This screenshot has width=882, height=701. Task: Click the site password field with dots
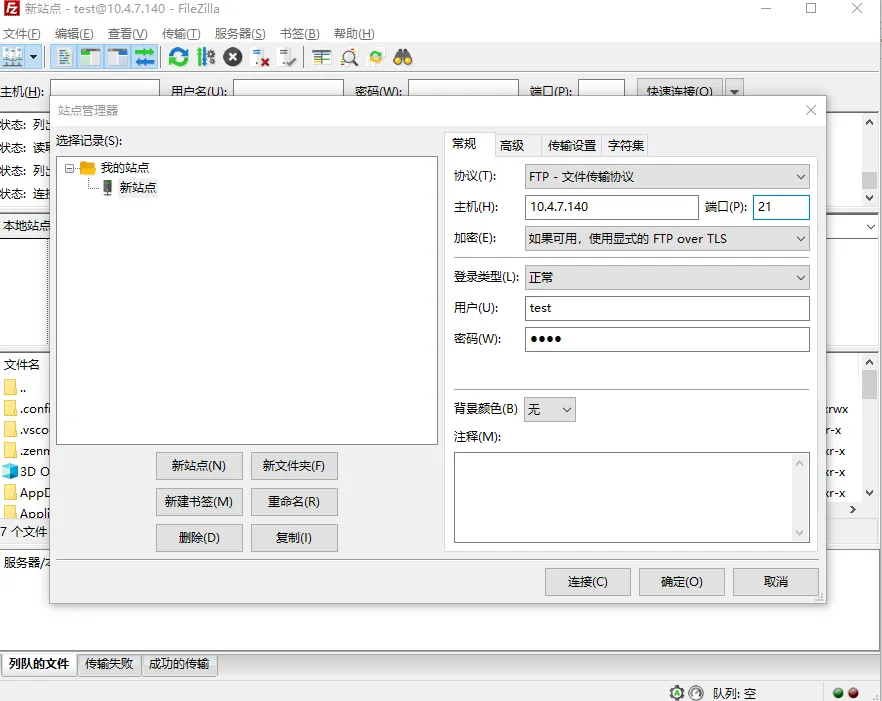coord(667,339)
